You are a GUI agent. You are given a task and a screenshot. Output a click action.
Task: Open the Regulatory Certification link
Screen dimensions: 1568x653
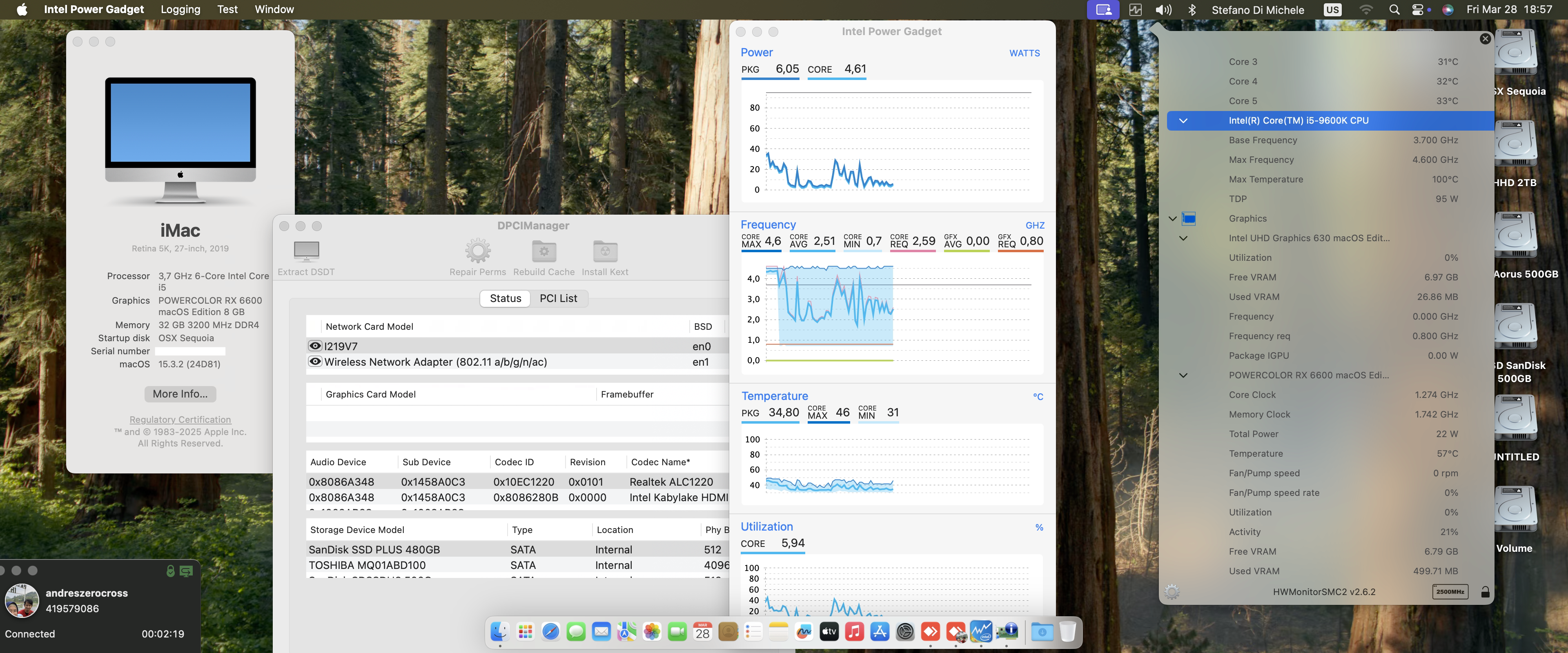tap(180, 419)
